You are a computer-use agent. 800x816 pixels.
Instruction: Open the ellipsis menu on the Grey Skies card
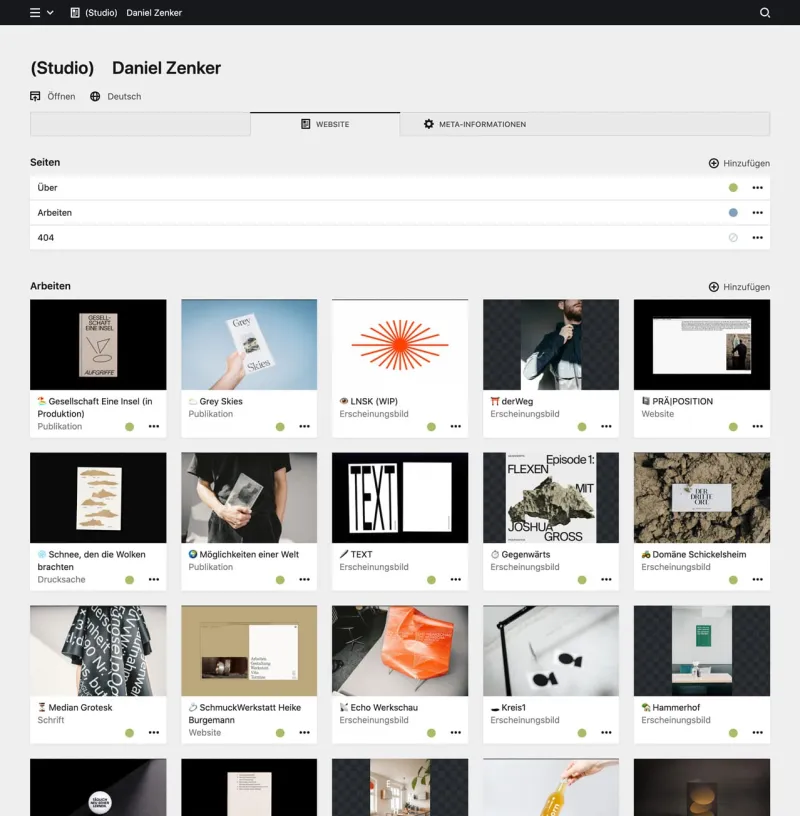click(x=305, y=426)
